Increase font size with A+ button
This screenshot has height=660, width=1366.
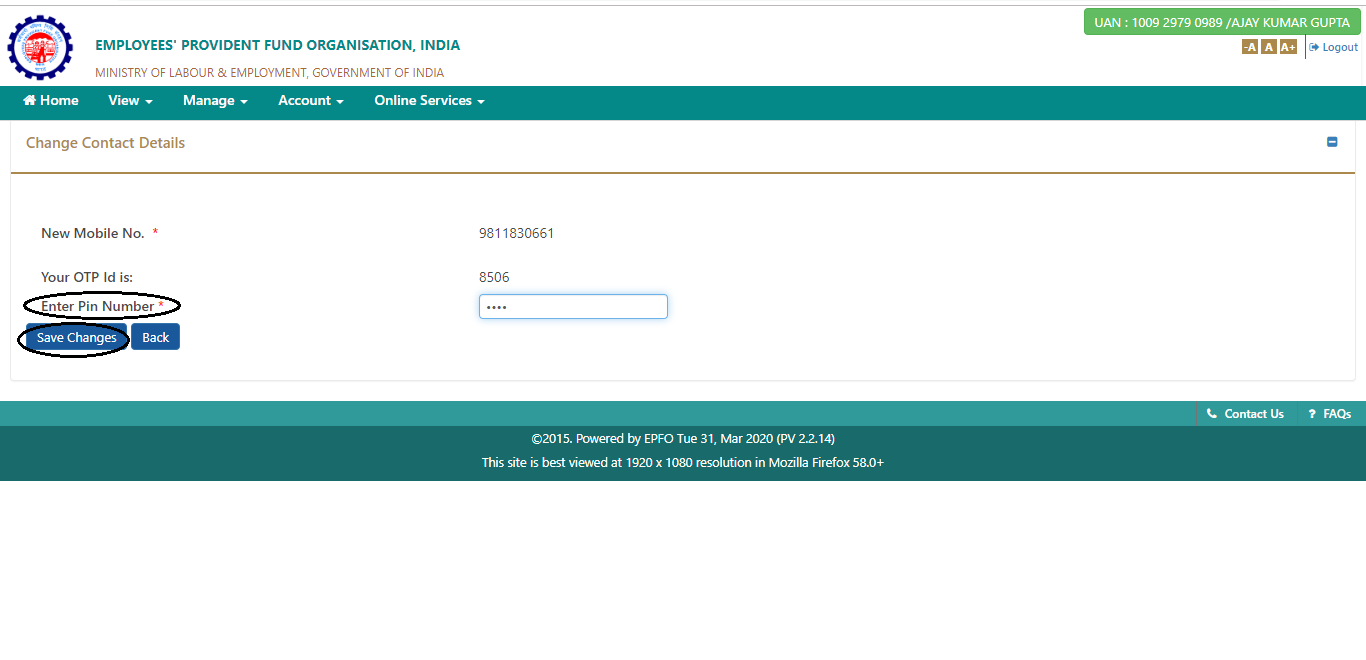coord(1288,47)
